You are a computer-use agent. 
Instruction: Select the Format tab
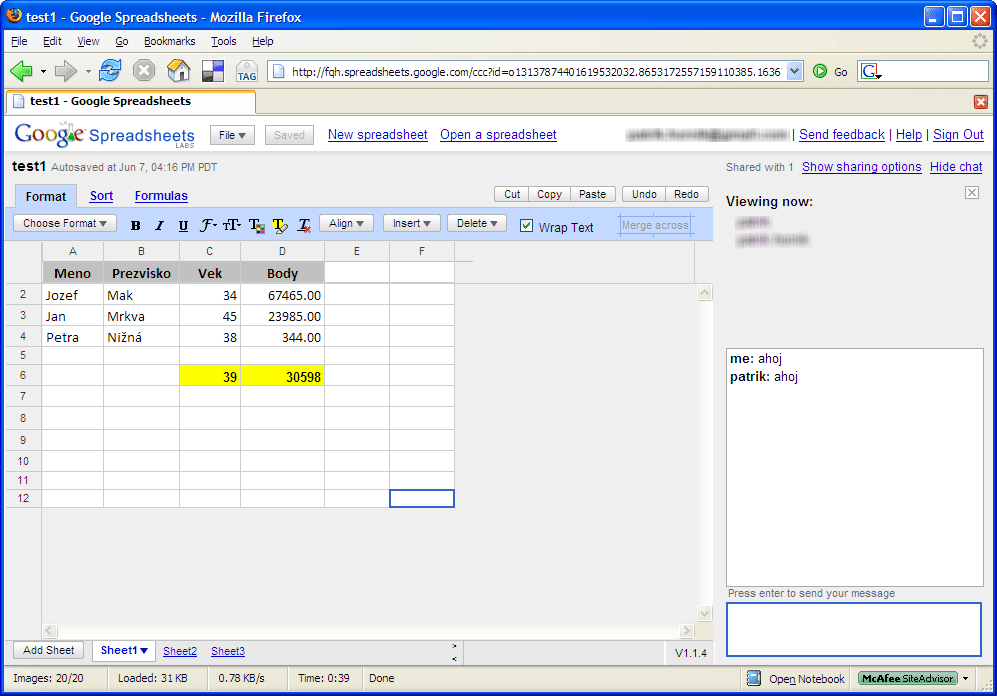coord(46,196)
